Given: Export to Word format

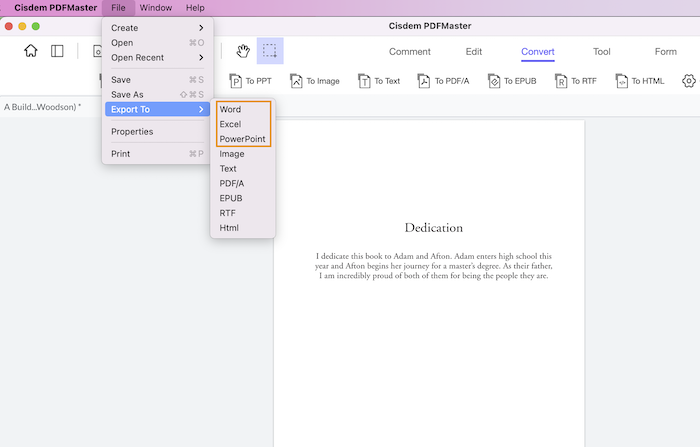Looking at the screenshot, I should (243, 109).
